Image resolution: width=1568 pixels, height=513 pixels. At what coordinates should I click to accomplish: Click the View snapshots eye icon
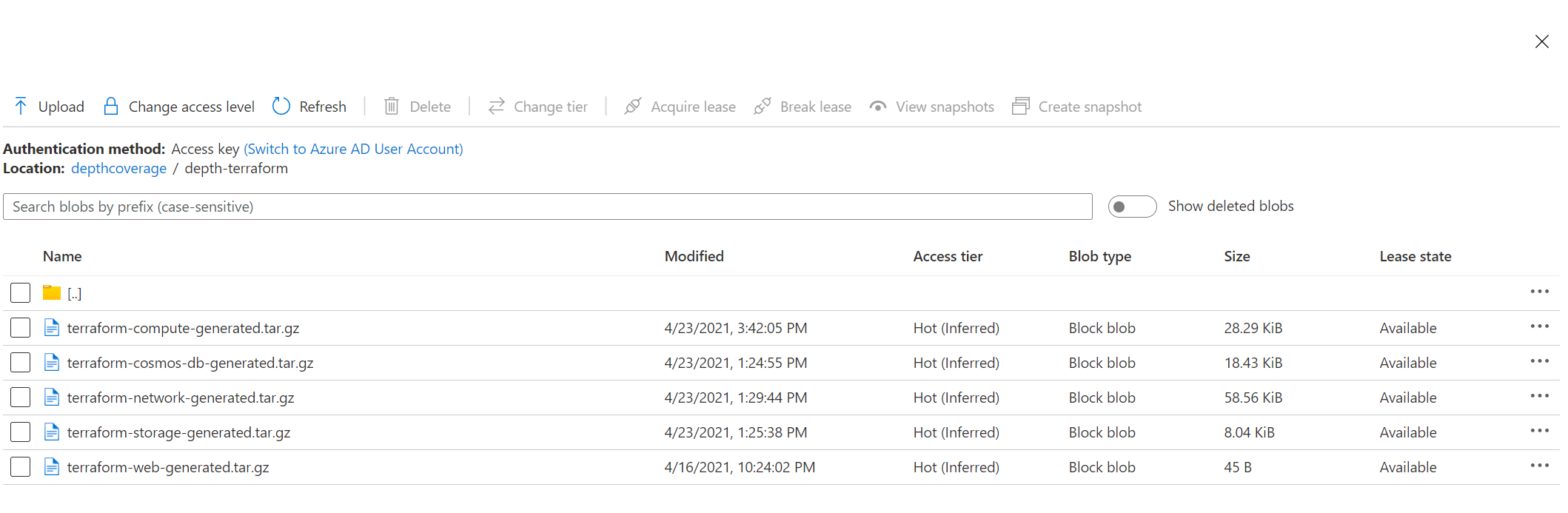pyautogui.click(x=878, y=107)
